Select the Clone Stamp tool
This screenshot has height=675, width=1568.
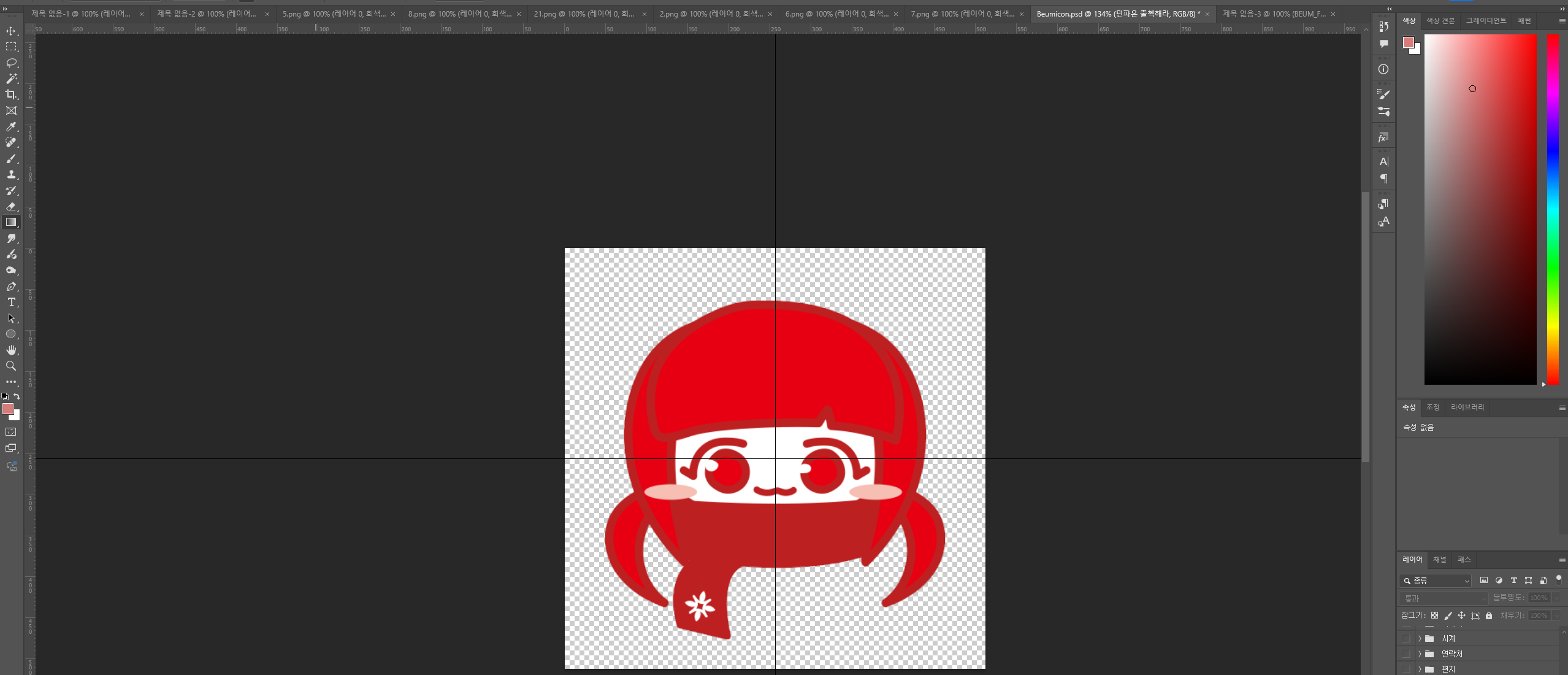[11, 174]
